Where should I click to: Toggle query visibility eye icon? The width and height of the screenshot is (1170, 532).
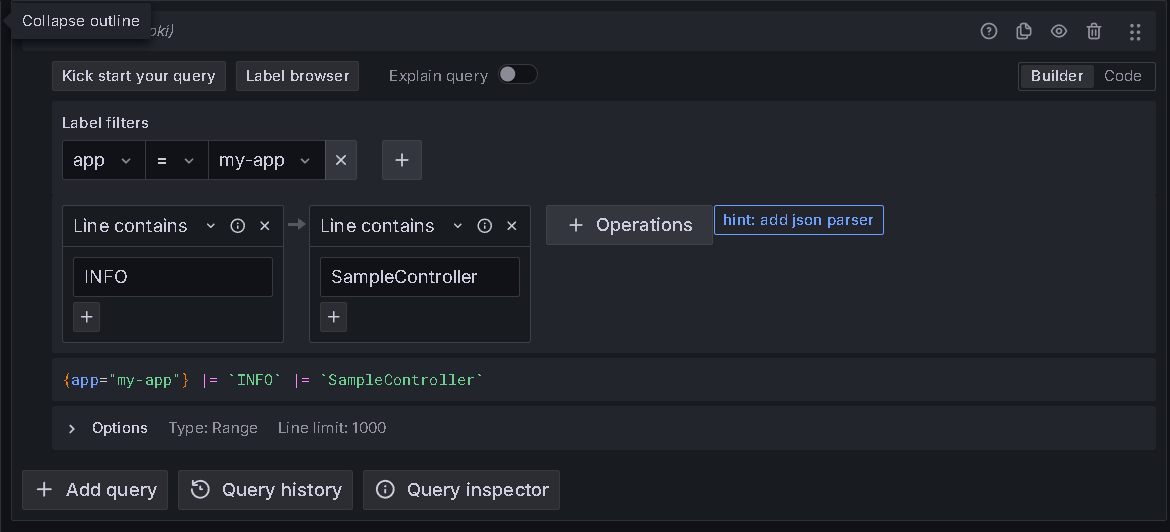(1059, 31)
